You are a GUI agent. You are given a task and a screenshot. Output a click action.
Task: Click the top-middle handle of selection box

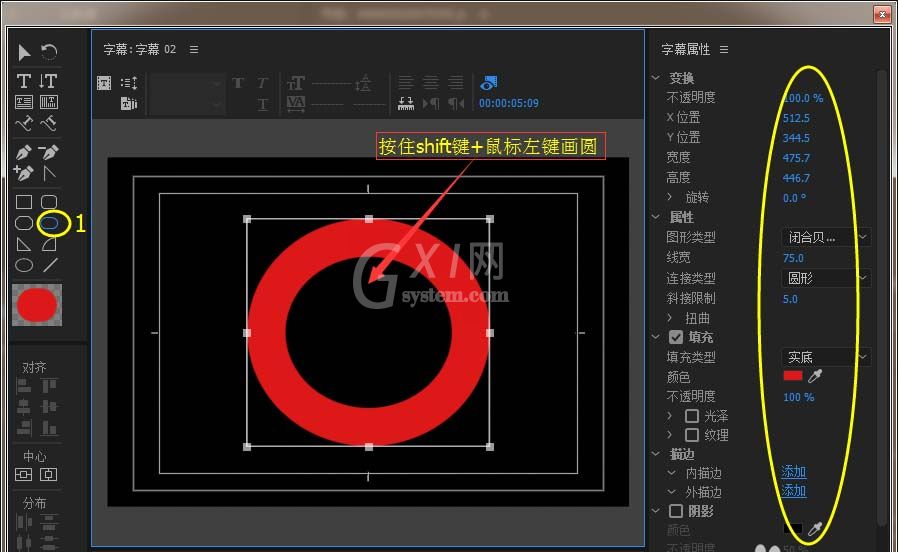tap(369, 219)
